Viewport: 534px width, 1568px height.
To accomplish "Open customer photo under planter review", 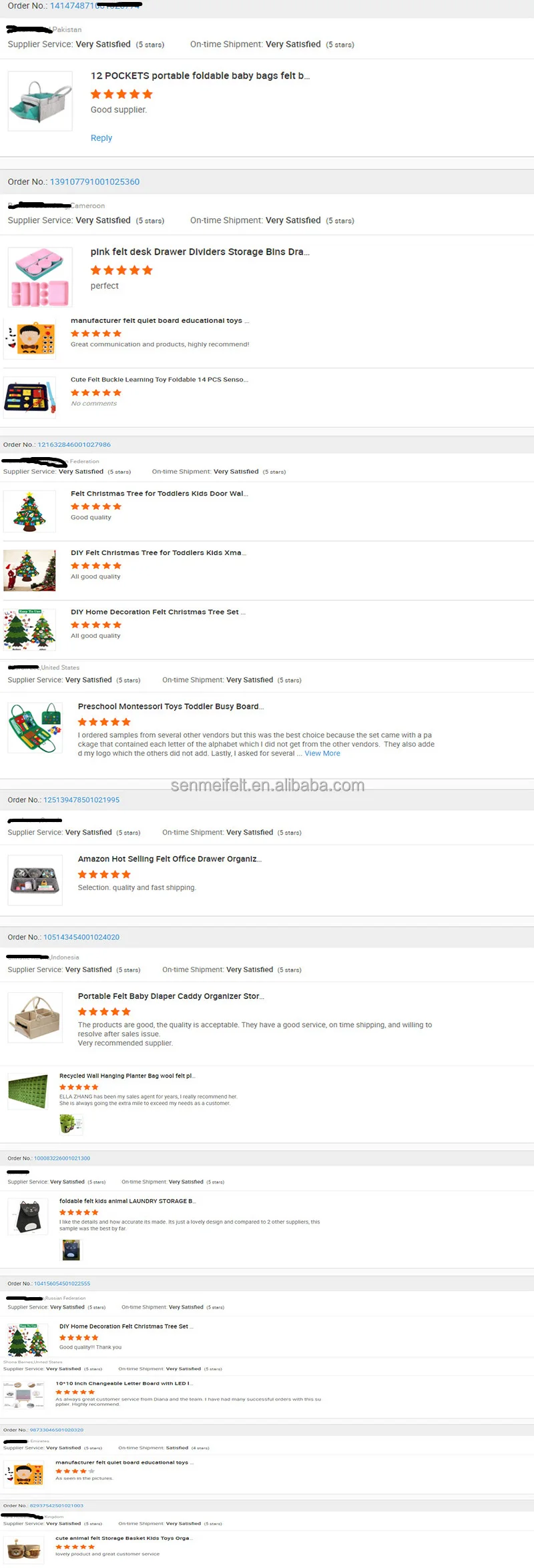I will (71, 1125).
